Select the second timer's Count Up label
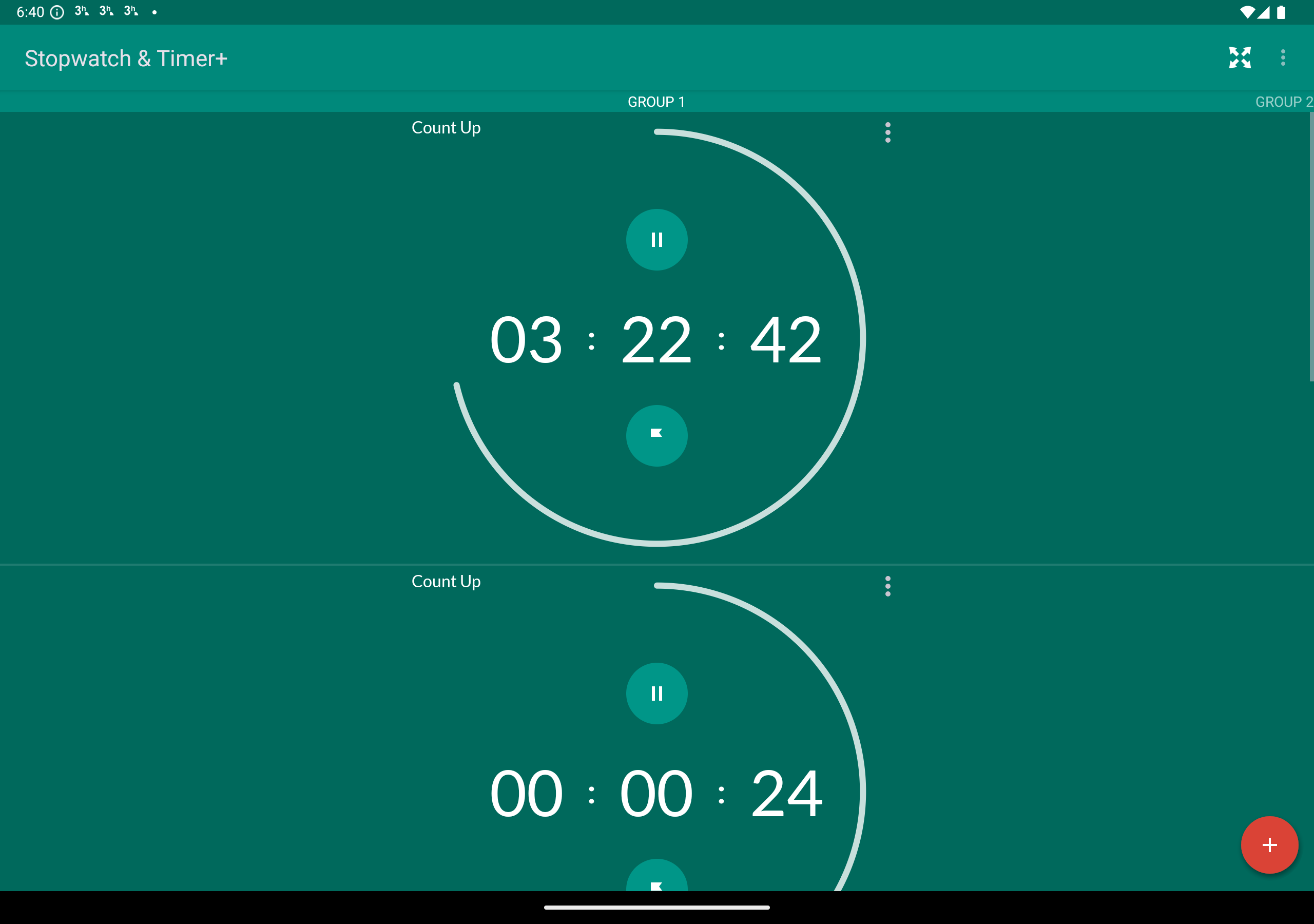 tap(446, 582)
